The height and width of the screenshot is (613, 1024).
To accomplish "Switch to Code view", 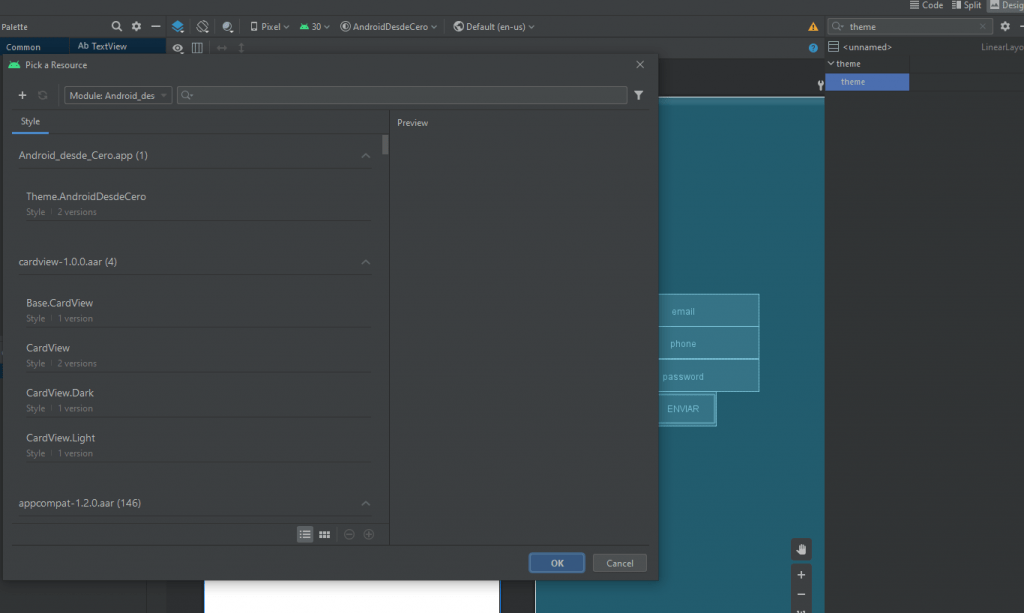I will (926, 5).
